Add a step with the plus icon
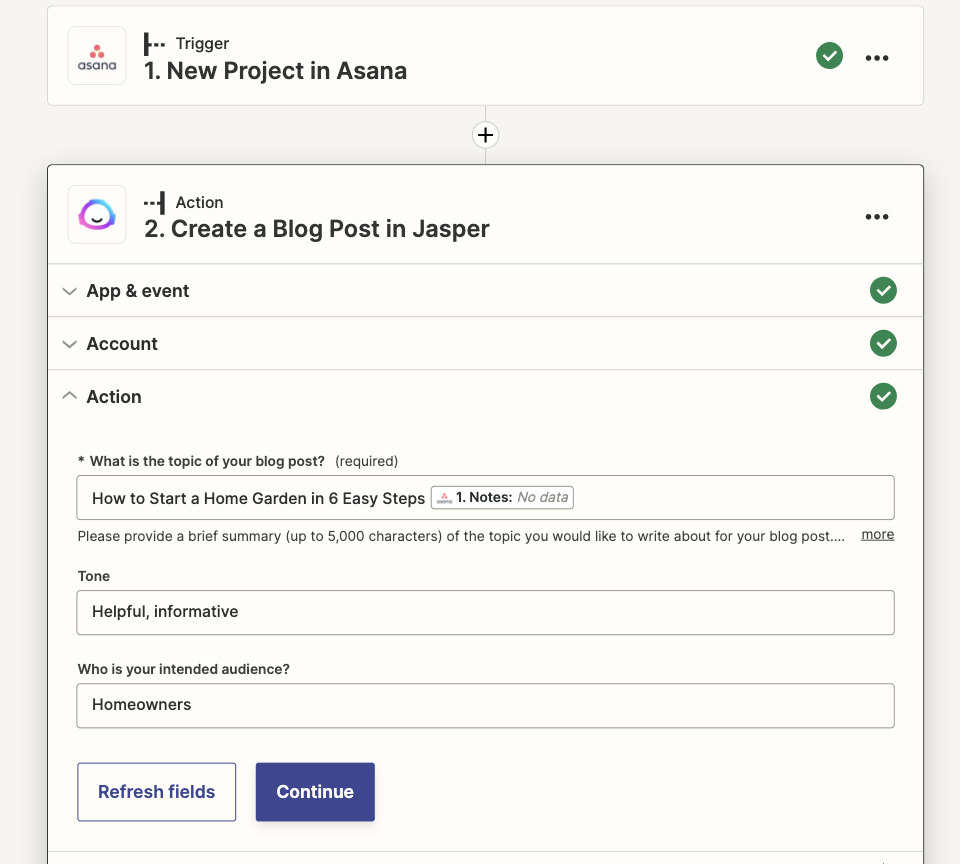 [485, 135]
